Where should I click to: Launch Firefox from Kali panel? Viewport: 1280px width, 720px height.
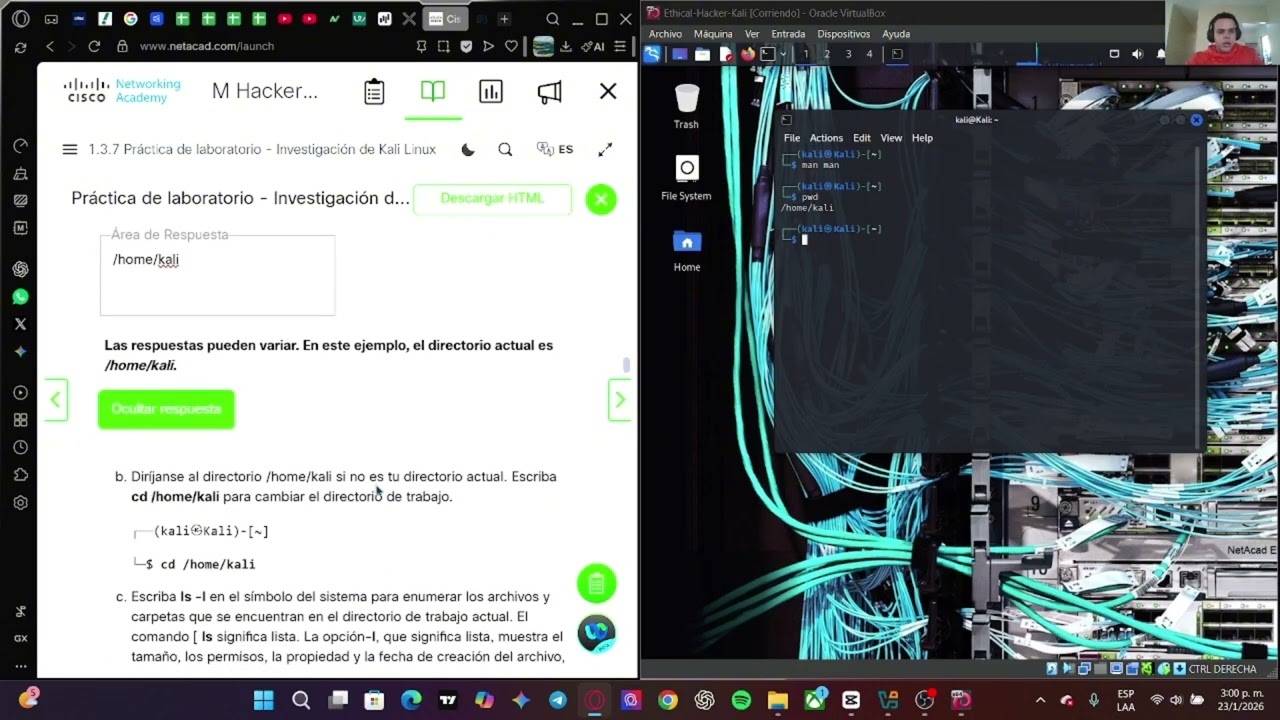747,54
